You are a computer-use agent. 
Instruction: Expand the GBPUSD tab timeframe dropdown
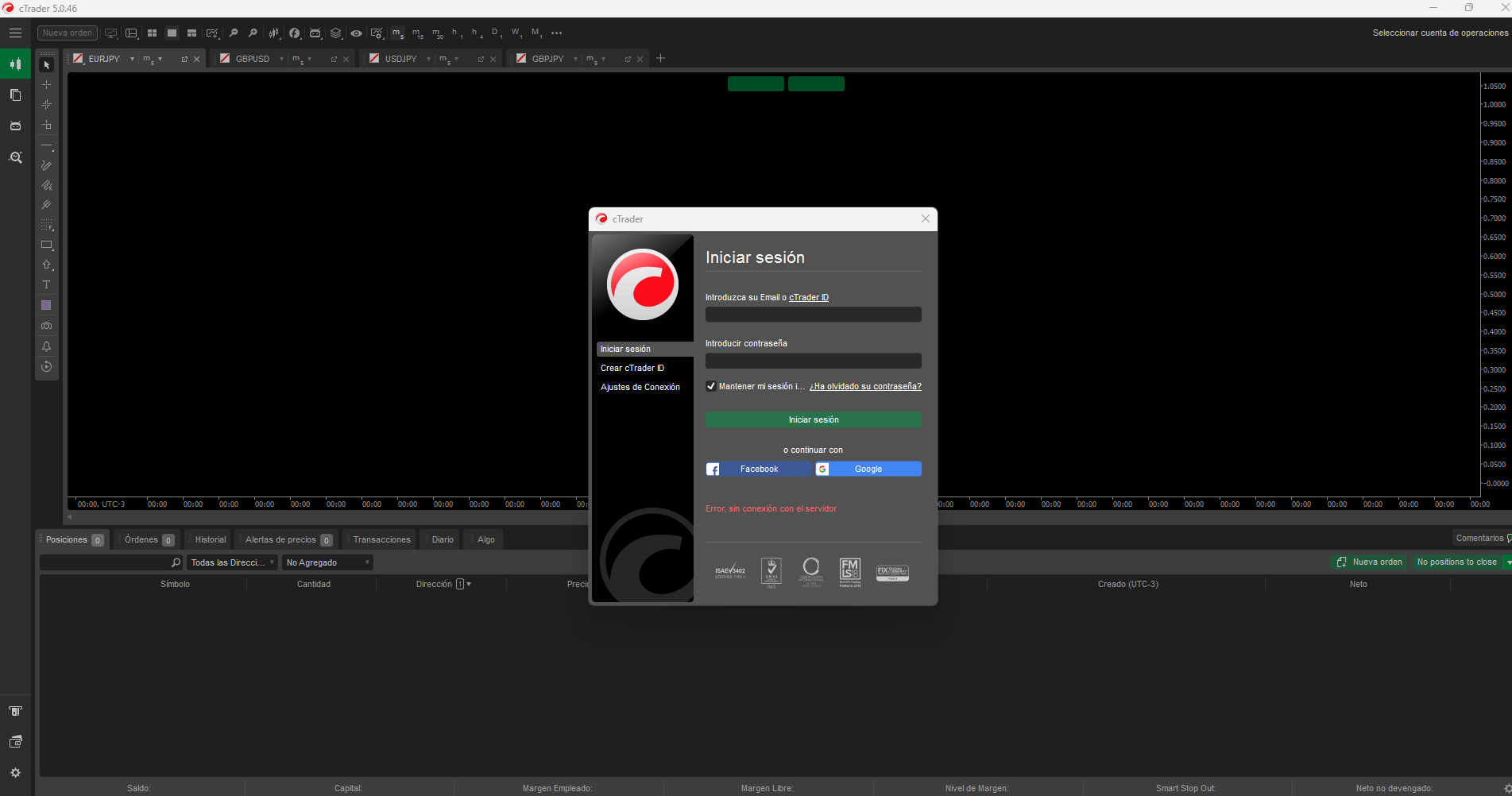pos(310,59)
